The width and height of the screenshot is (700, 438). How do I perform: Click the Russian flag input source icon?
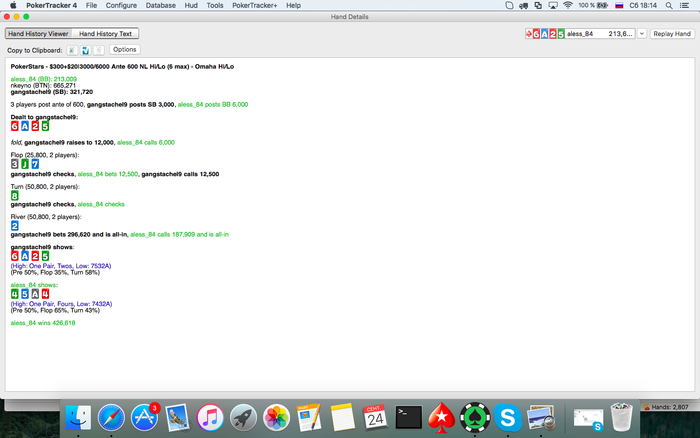coord(619,5)
